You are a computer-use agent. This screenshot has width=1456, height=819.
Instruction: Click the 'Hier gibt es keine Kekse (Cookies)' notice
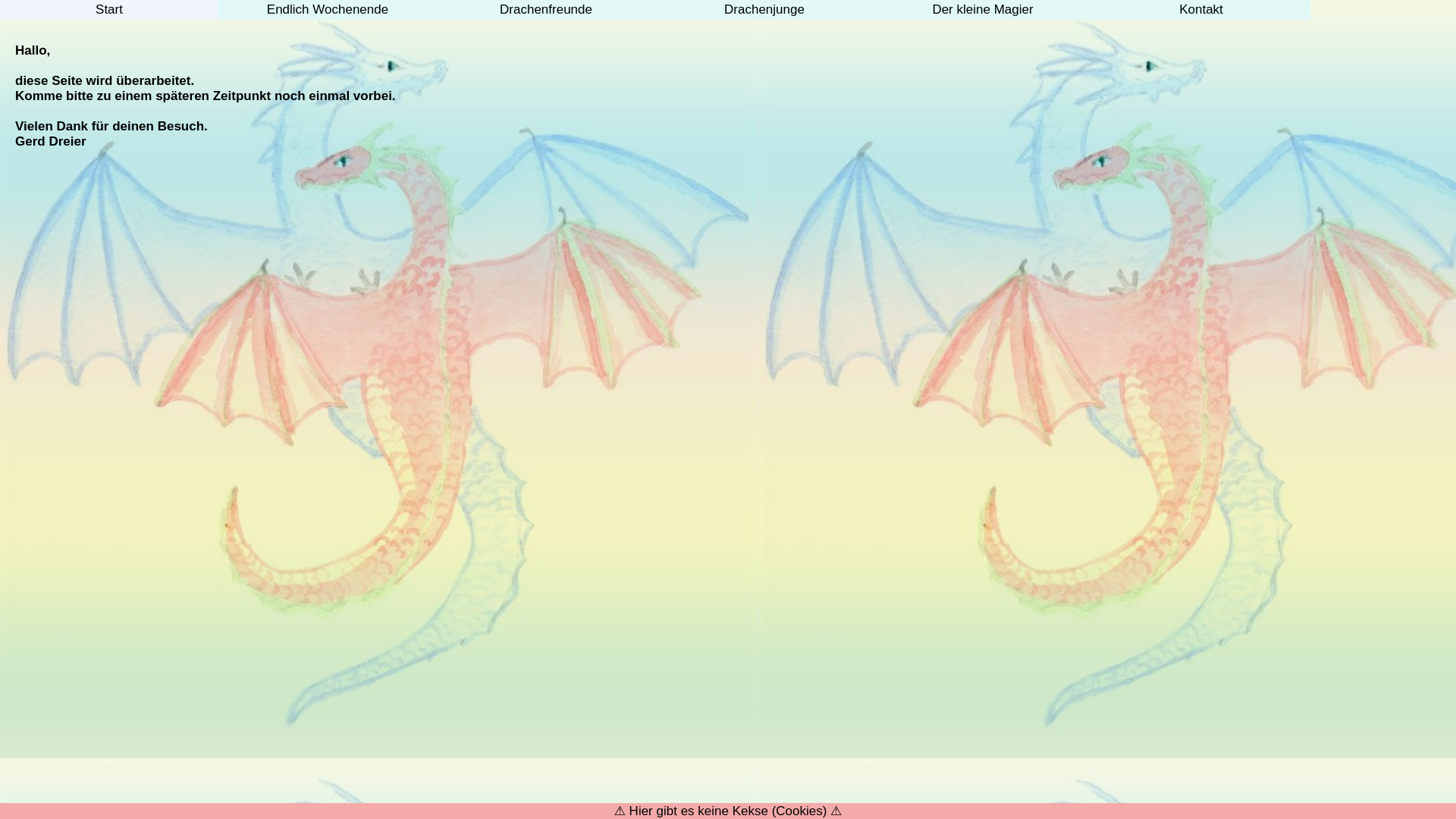(x=728, y=811)
